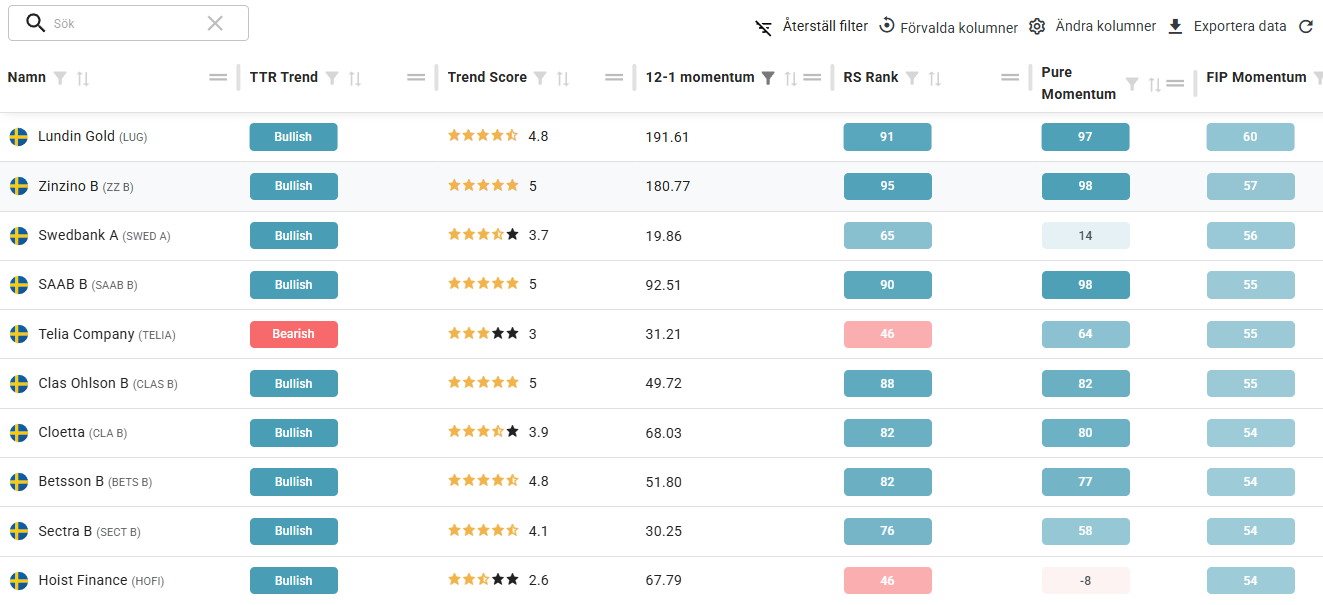Open Hoist Finance stock name
The image size is (1323, 605).
tap(83, 580)
